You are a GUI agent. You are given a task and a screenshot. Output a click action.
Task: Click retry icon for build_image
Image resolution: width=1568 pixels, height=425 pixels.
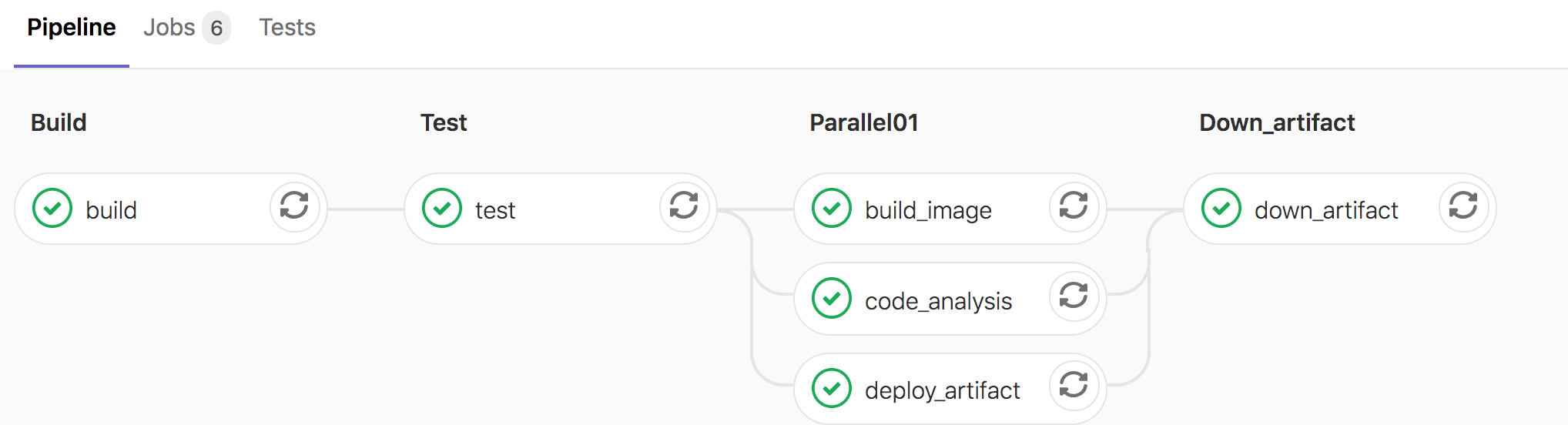[x=1074, y=206]
